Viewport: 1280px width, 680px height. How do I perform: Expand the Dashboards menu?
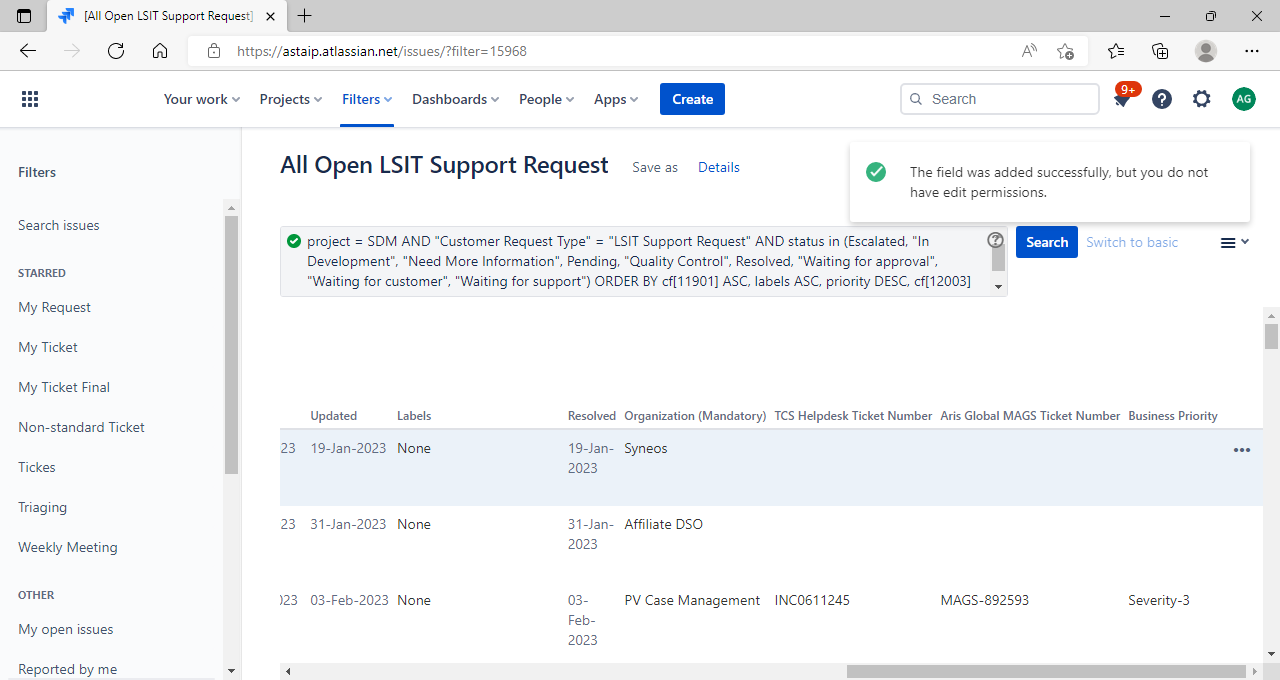tap(456, 99)
